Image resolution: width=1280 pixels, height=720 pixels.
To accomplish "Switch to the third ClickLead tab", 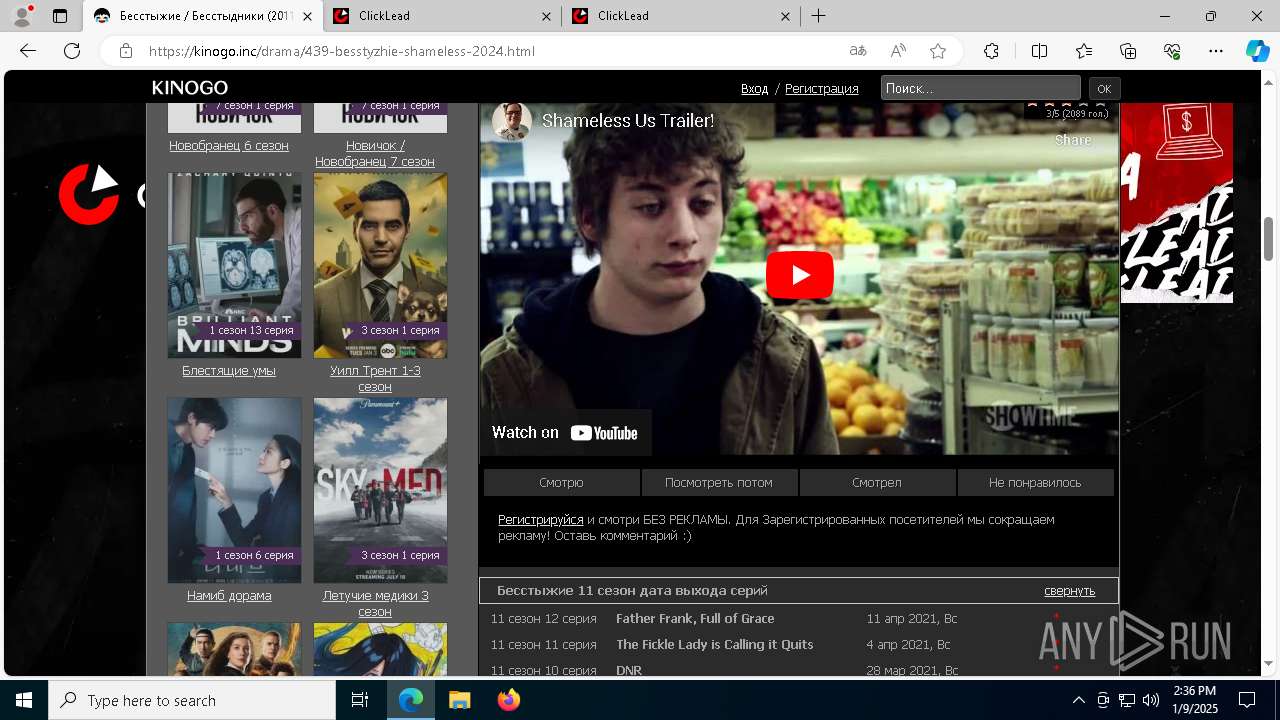I will coord(681,16).
